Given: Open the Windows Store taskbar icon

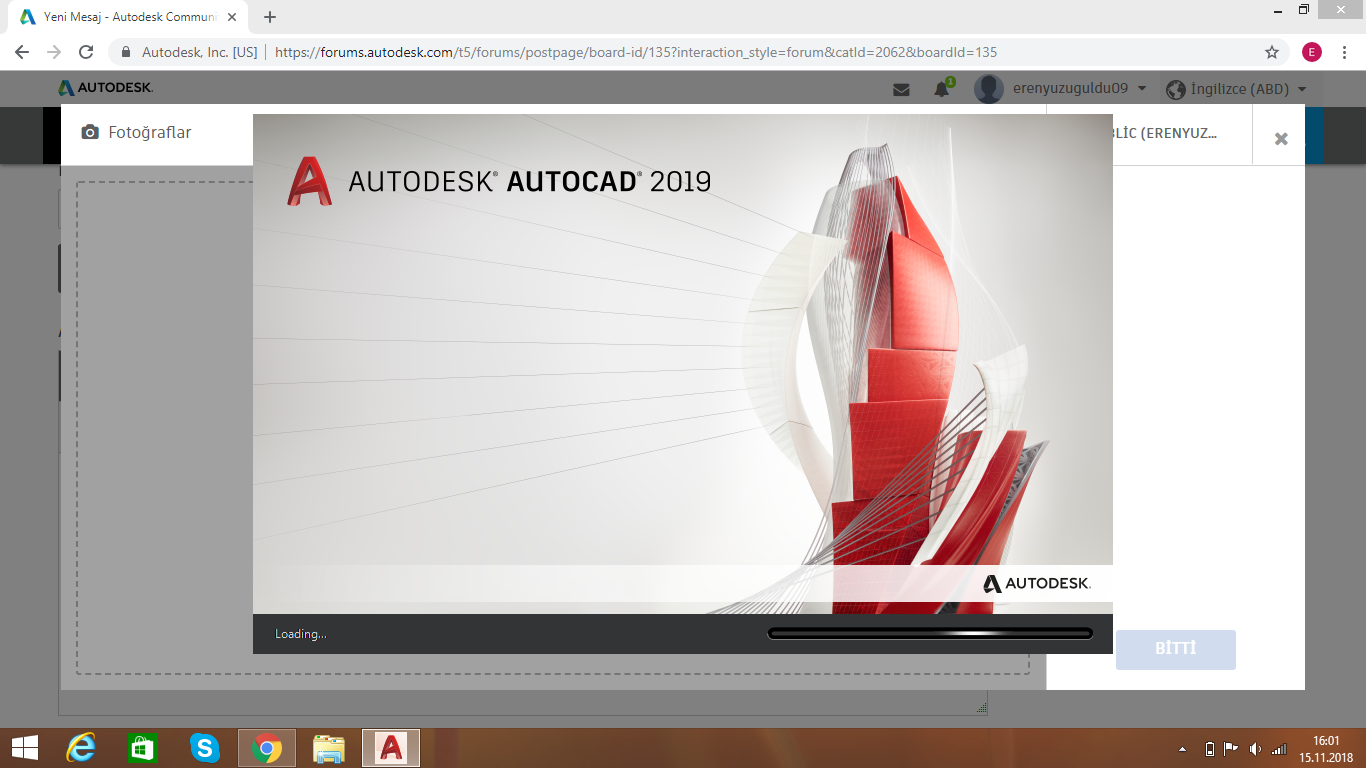Looking at the screenshot, I should tap(143, 748).
